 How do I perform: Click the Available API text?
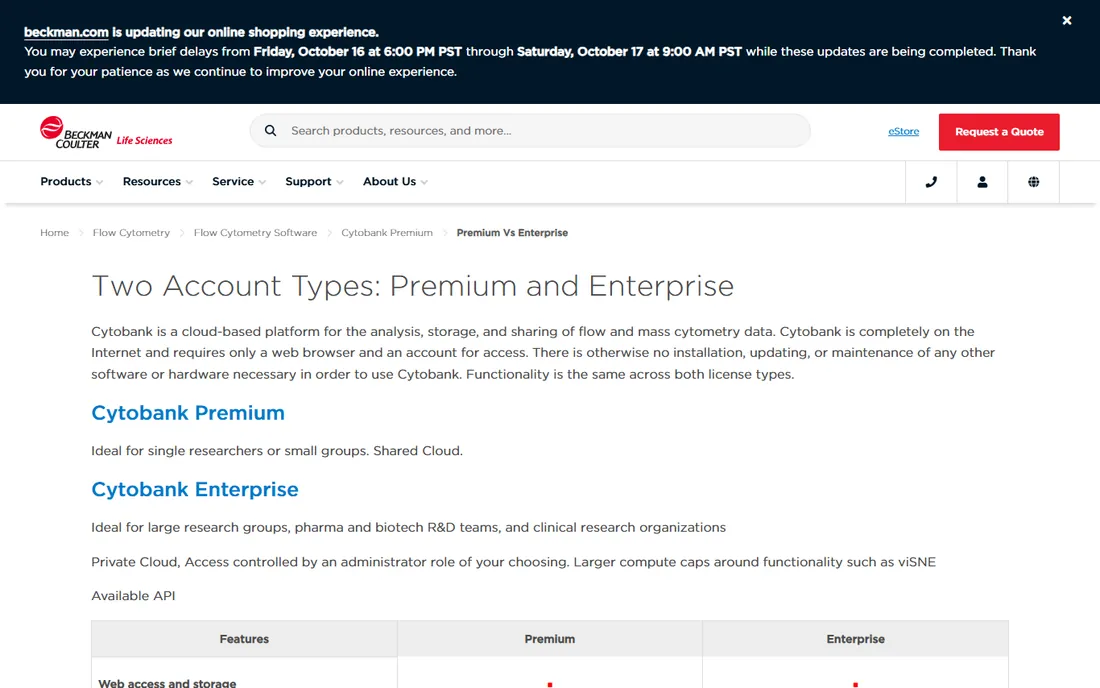(x=133, y=595)
